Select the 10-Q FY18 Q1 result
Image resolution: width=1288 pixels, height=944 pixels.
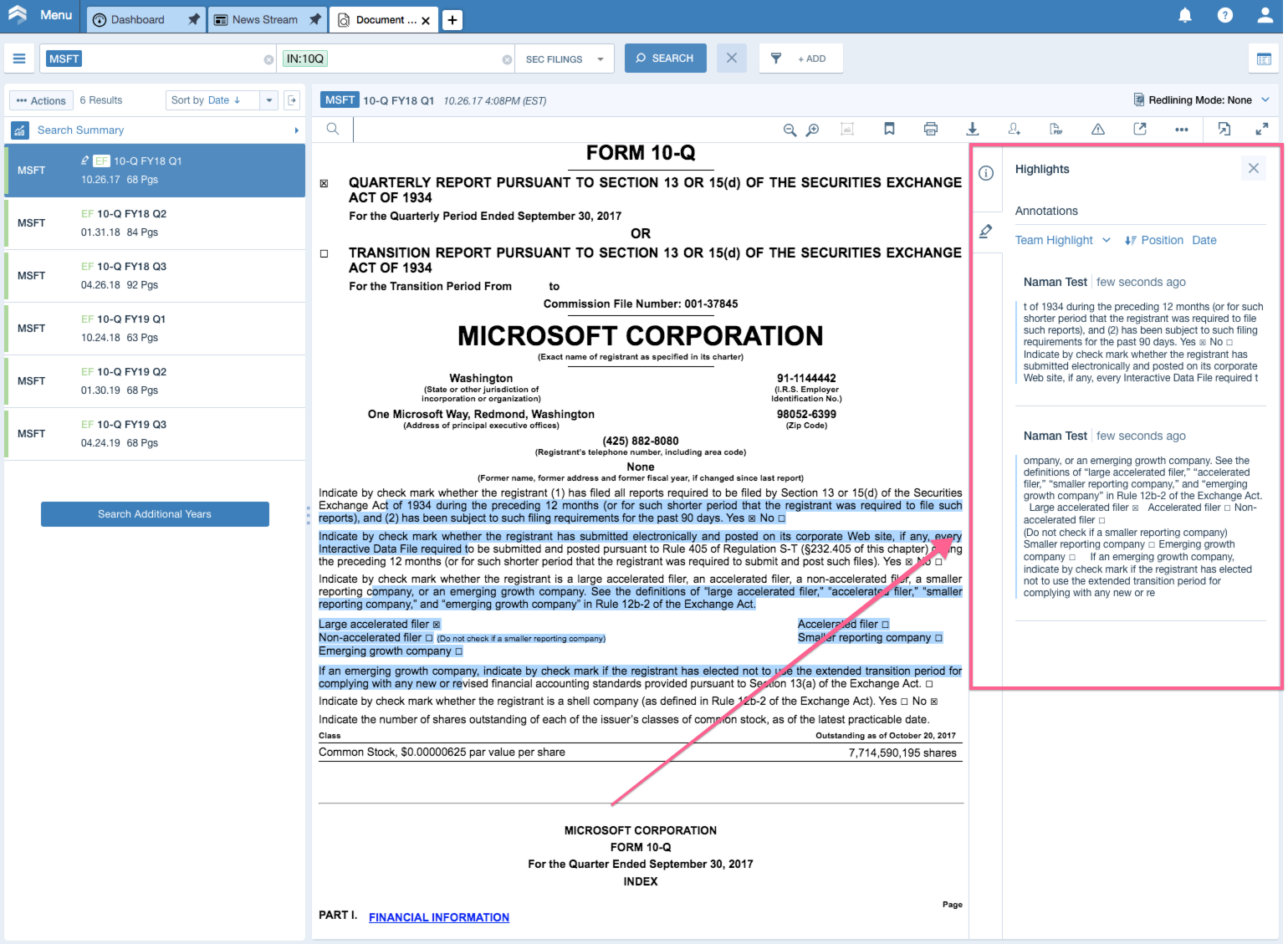156,171
